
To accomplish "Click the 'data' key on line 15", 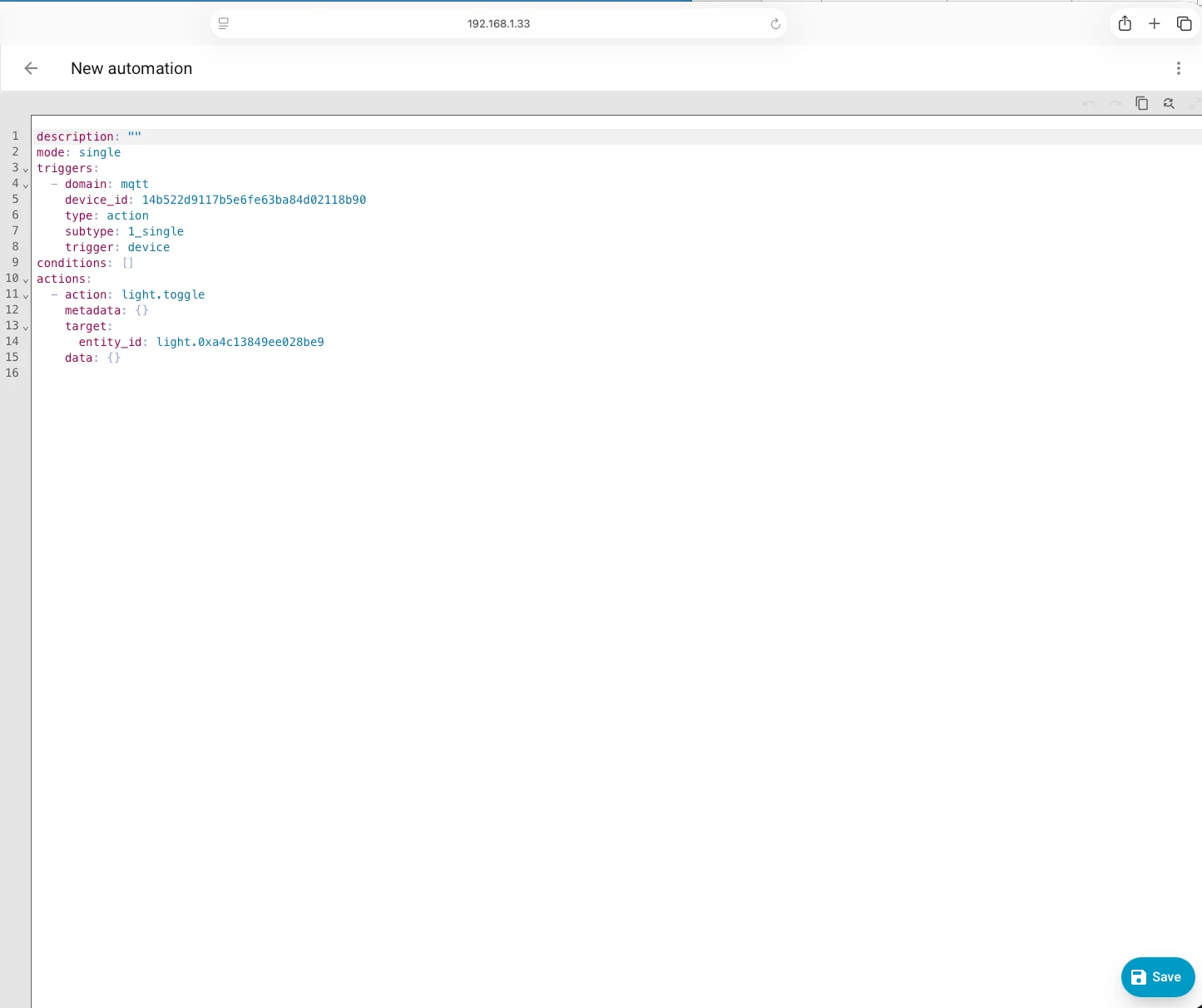I will (x=79, y=358).
